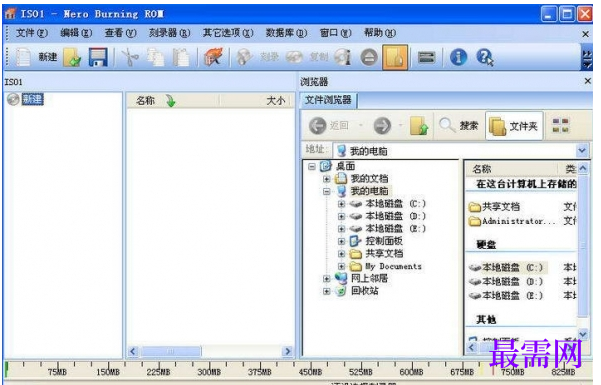Open the 地址 address dropdown arrow
Viewport: 601px width, 385px height.
[582, 150]
